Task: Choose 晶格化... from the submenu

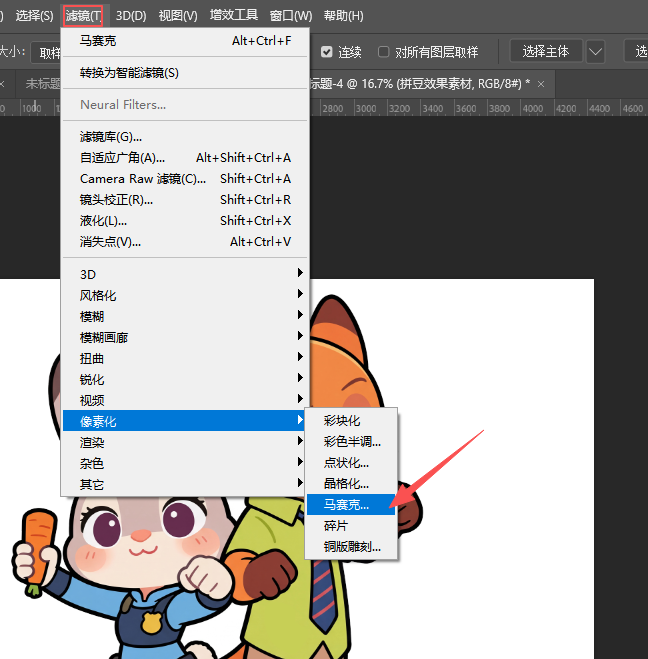Action: 351,484
